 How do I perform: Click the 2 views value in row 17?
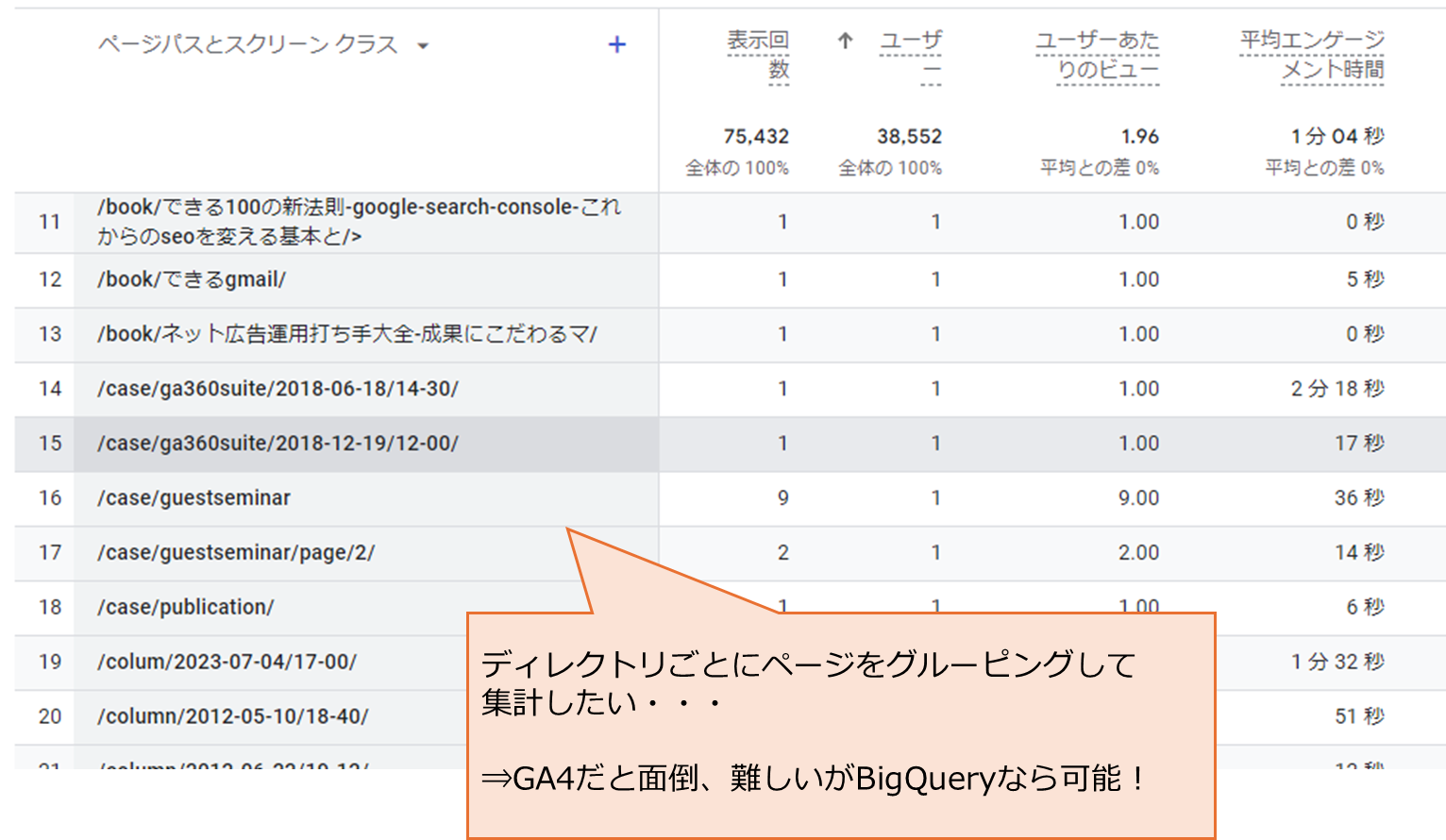click(783, 553)
